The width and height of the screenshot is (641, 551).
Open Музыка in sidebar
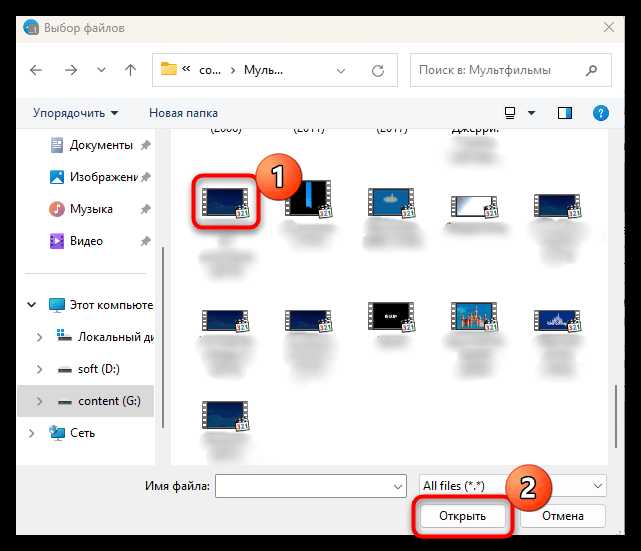(x=81, y=209)
